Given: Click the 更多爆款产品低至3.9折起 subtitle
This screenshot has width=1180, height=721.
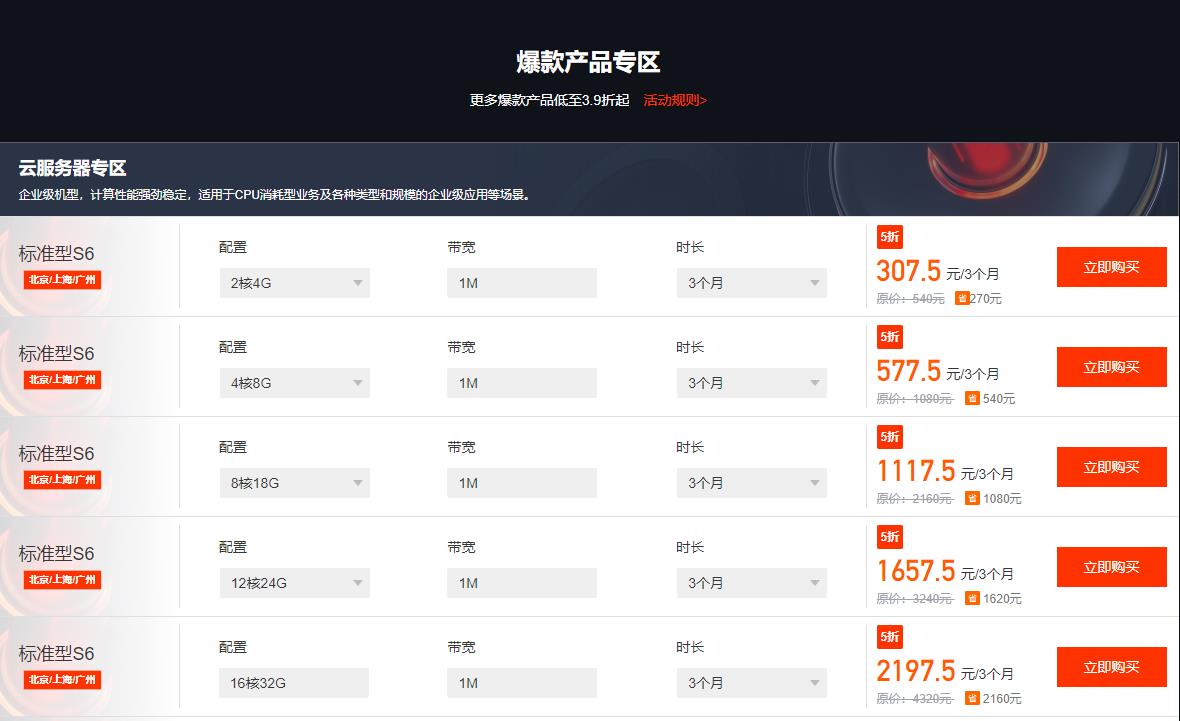Looking at the screenshot, I should (549, 100).
